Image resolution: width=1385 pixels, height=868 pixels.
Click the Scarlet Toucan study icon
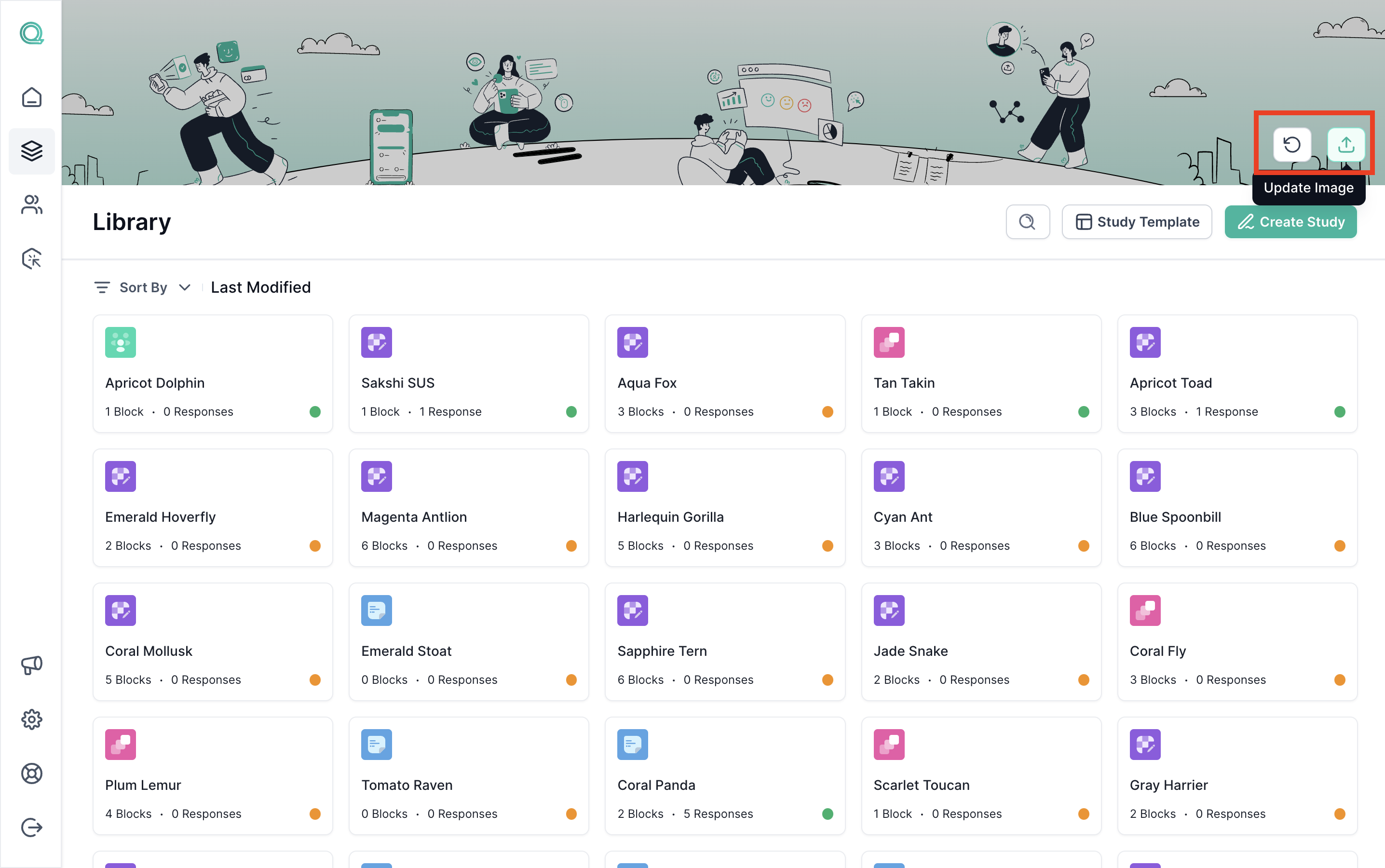pyautogui.click(x=889, y=745)
